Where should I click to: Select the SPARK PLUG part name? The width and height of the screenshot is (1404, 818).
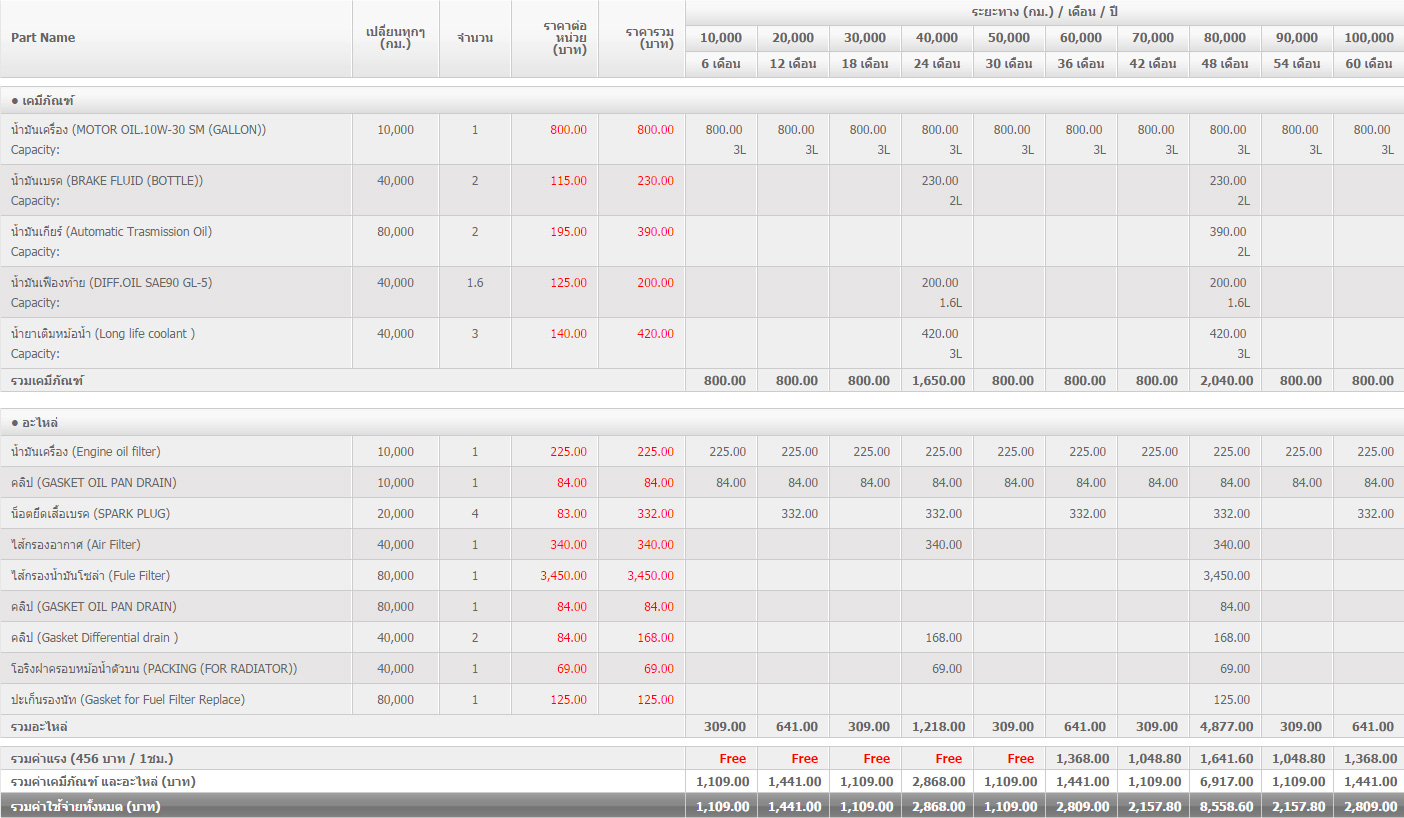click(x=90, y=514)
